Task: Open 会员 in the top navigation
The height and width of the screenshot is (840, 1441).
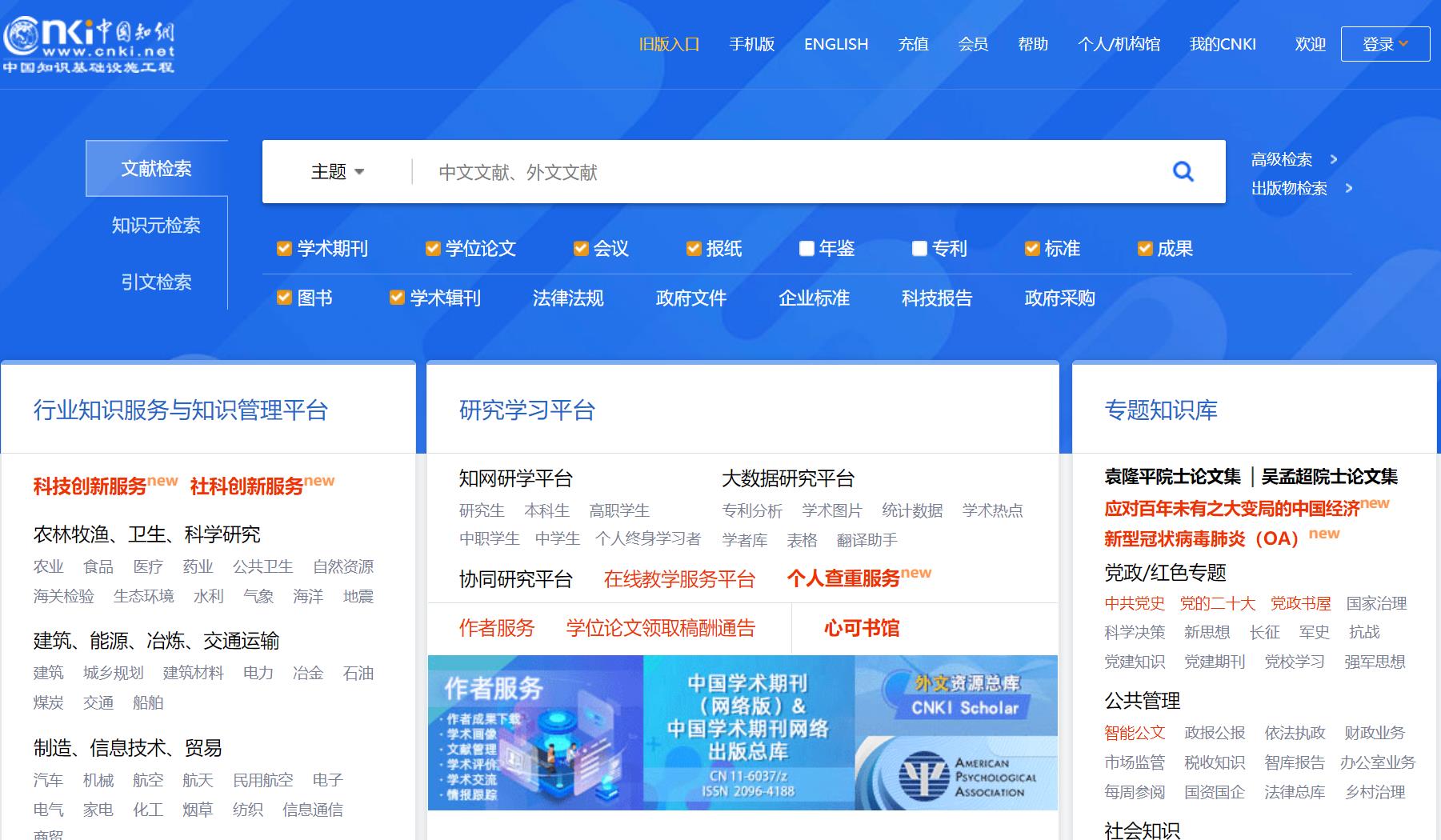Action: click(973, 44)
